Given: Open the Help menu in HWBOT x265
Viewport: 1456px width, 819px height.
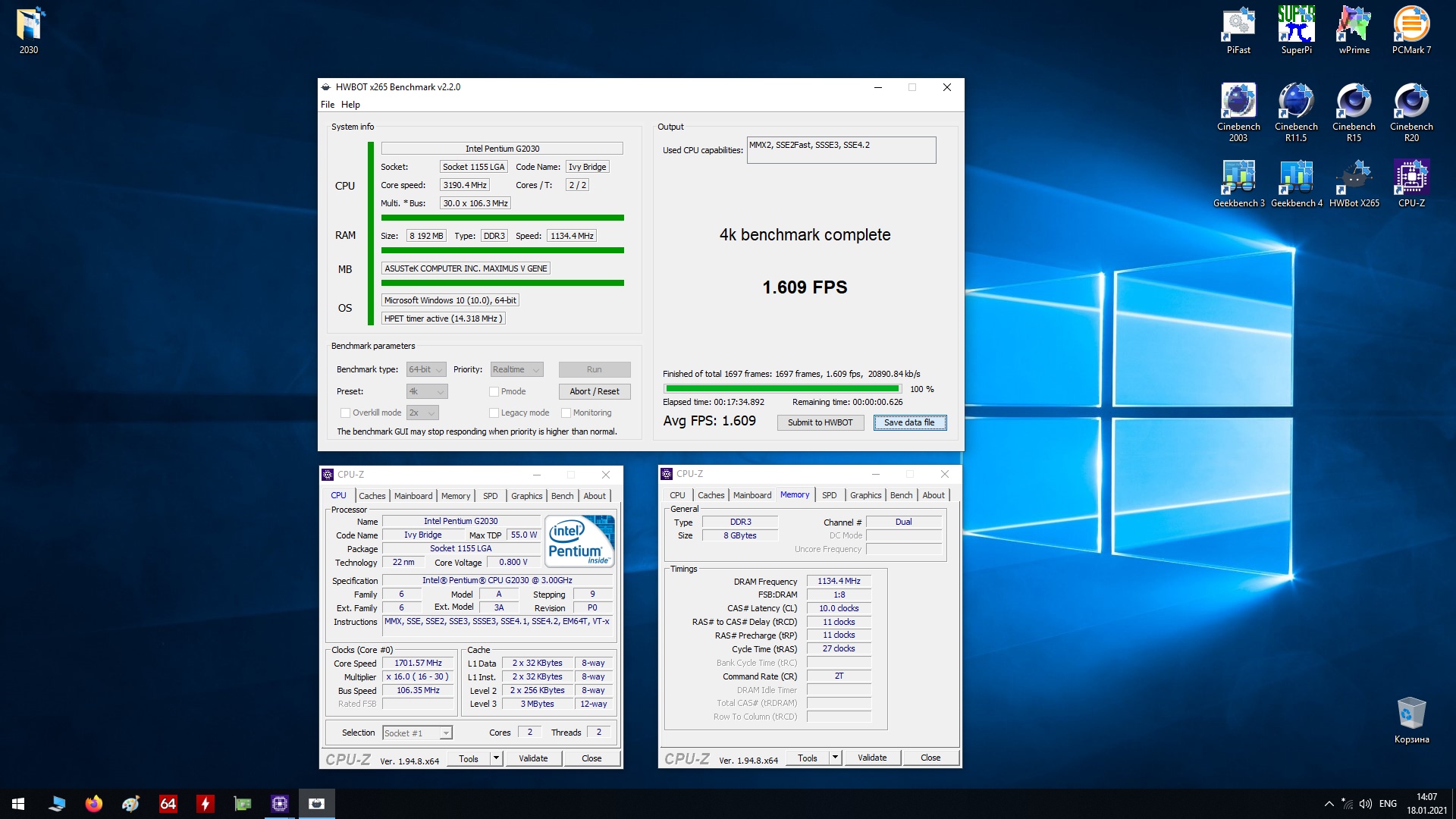Looking at the screenshot, I should coord(350,105).
